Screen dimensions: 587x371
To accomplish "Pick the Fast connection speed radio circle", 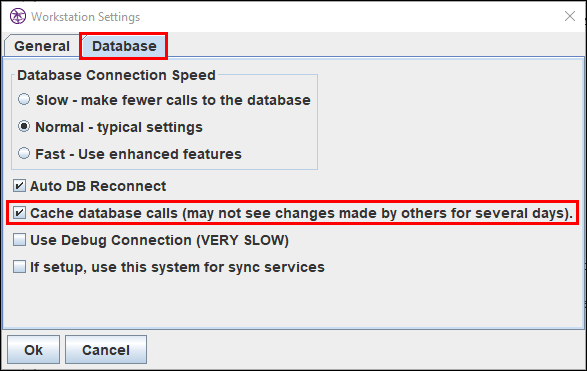I will point(24,153).
